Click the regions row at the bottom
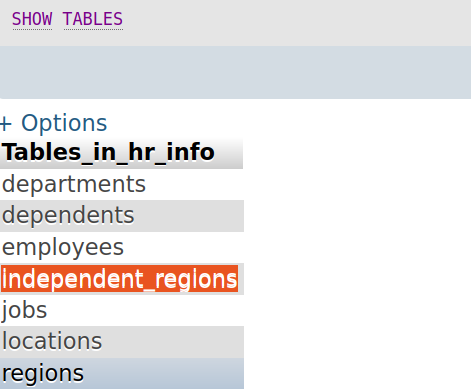472x392 pixels. 121,373
